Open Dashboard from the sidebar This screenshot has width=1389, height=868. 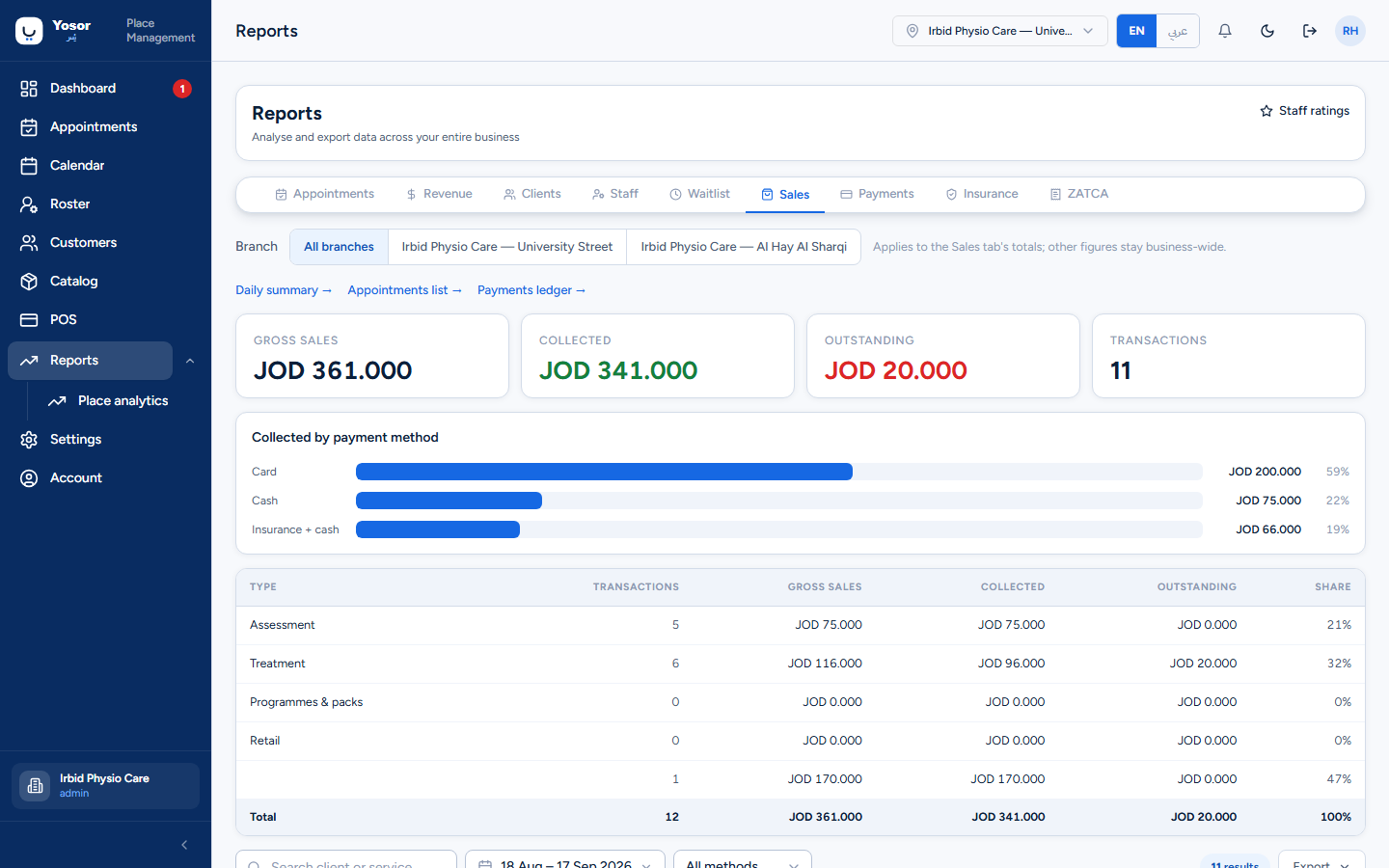(105, 89)
